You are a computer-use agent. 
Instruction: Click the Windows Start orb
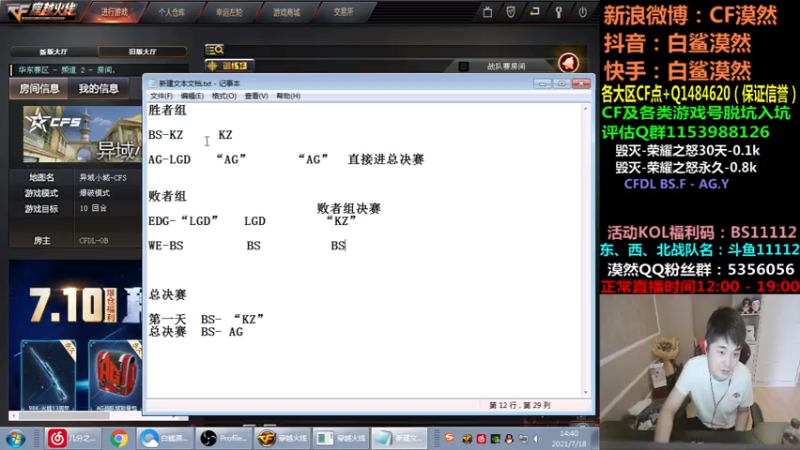coord(15,438)
